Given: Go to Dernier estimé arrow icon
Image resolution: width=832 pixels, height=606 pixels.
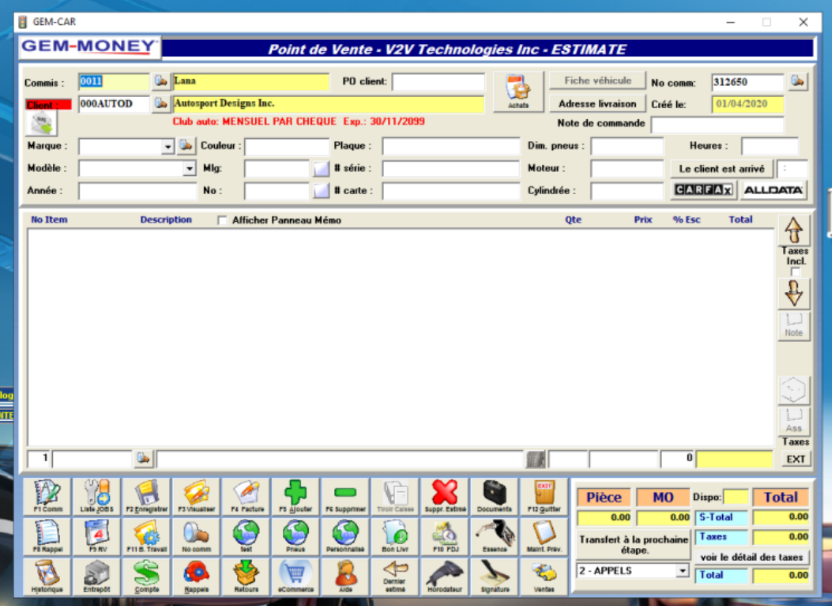Looking at the screenshot, I should pos(395,576).
